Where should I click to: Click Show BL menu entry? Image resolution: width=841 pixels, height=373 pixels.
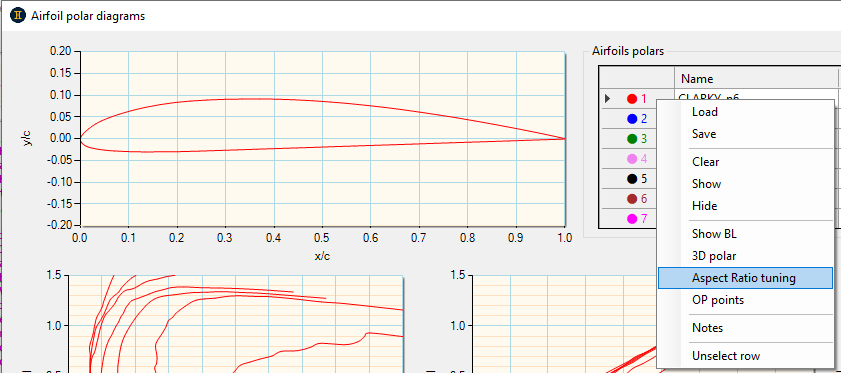coord(746,234)
